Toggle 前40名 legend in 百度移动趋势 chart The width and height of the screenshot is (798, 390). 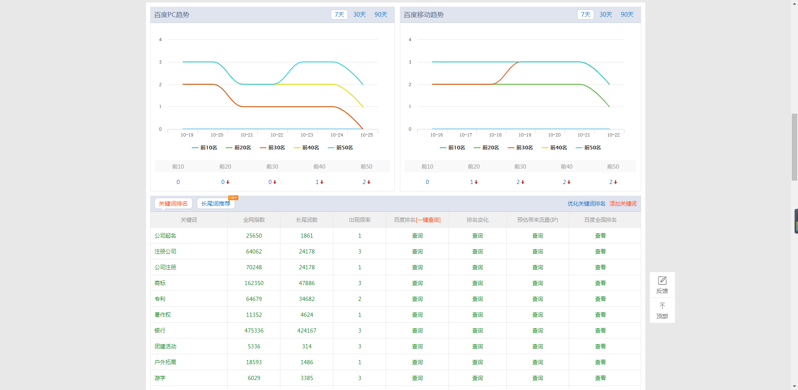[x=554, y=148]
